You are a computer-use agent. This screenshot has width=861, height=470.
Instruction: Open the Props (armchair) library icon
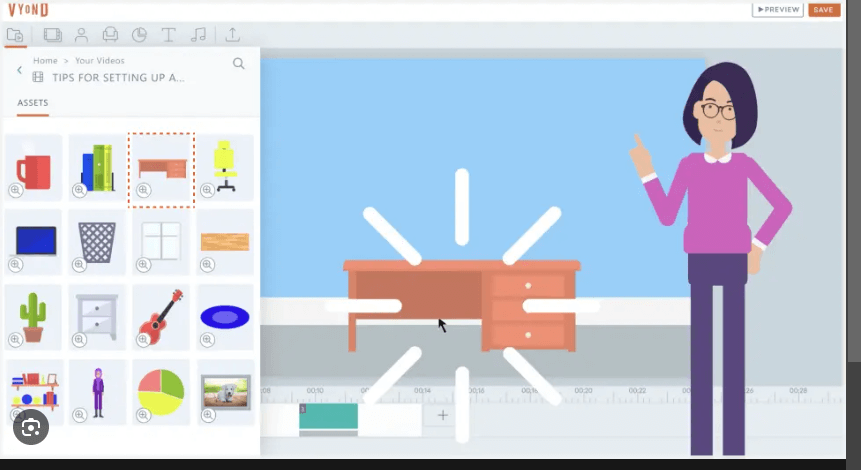(110, 35)
